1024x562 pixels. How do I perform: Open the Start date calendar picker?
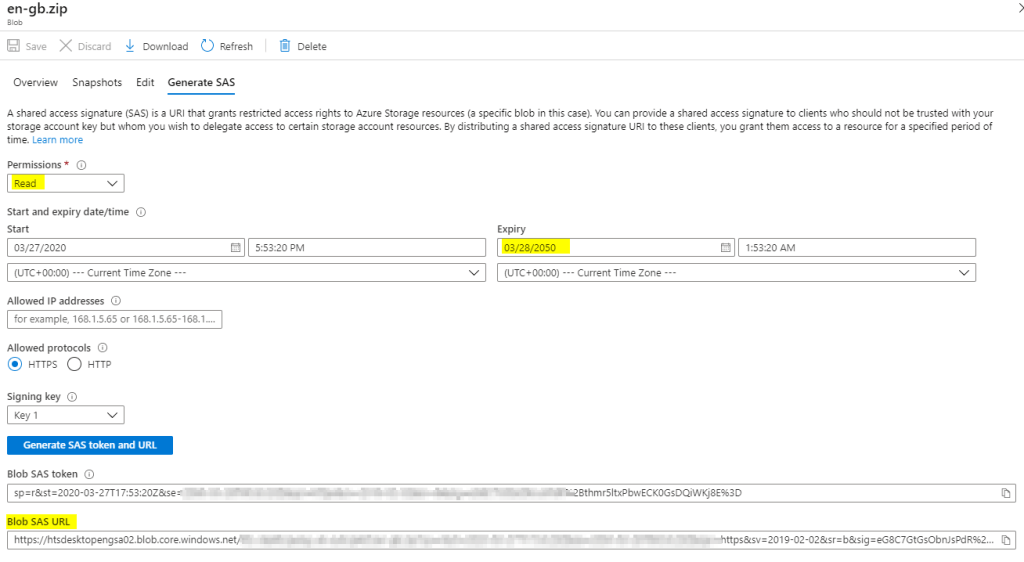(236, 247)
